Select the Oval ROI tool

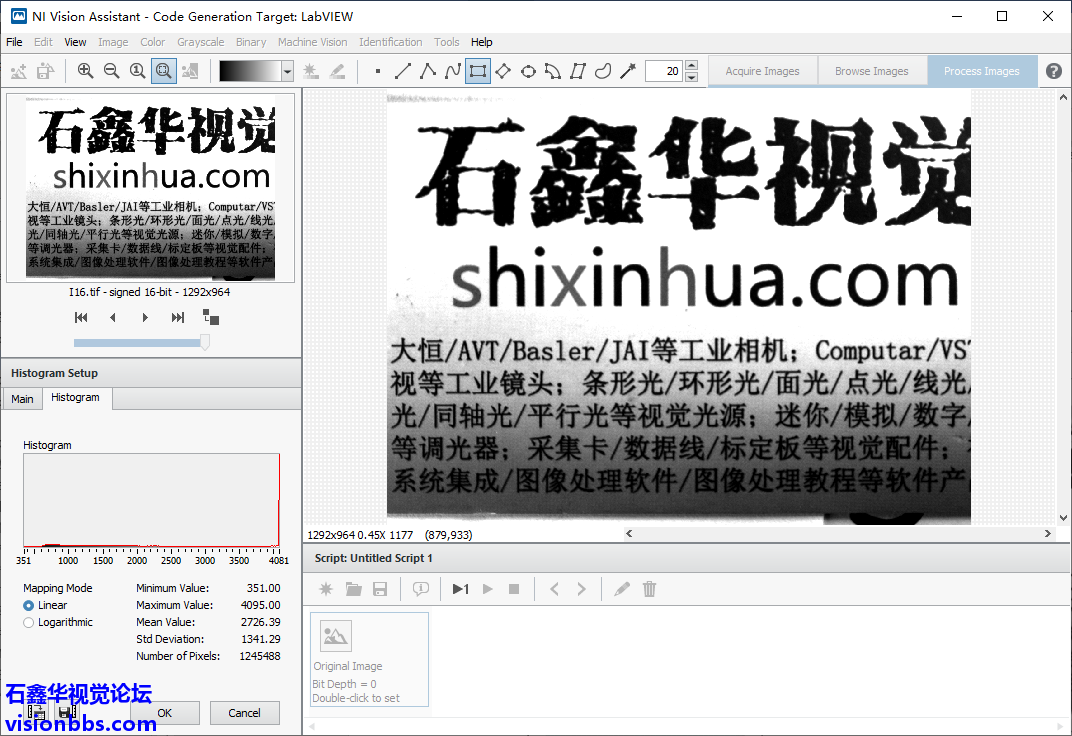(528, 71)
